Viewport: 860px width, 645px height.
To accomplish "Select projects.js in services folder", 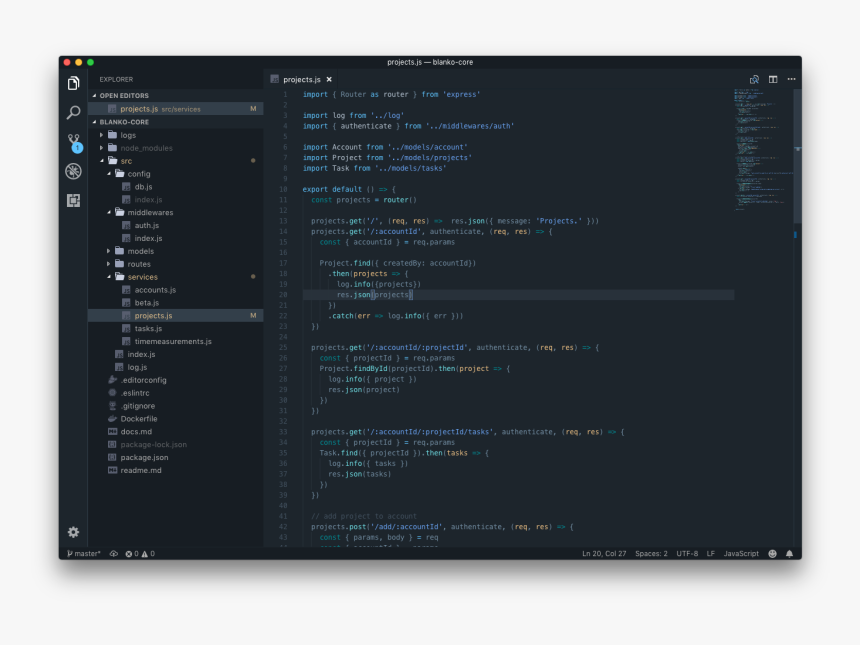I will coord(176,315).
